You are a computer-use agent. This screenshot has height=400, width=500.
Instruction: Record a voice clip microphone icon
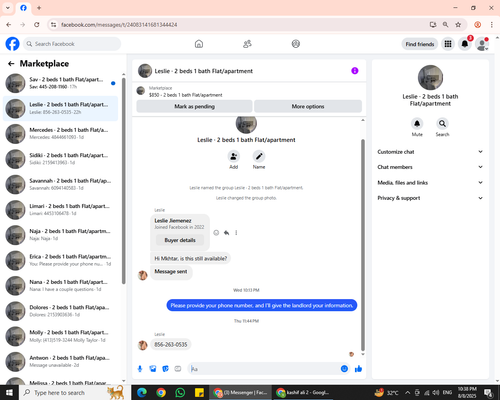coord(140,369)
